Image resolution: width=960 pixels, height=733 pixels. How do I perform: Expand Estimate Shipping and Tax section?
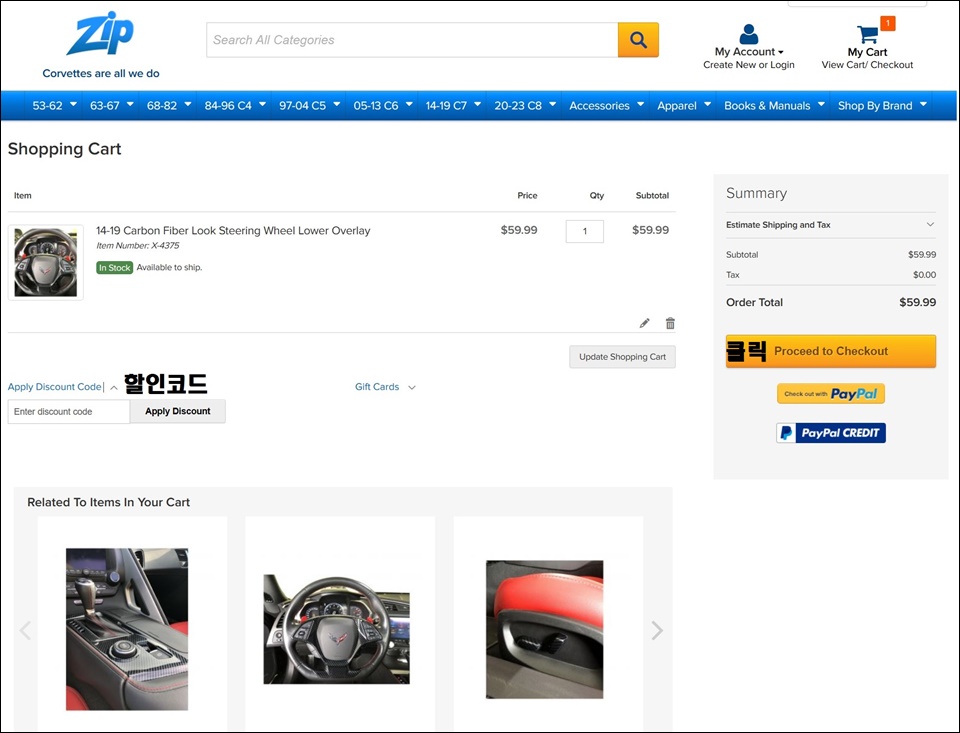click(x=830, y=225)
